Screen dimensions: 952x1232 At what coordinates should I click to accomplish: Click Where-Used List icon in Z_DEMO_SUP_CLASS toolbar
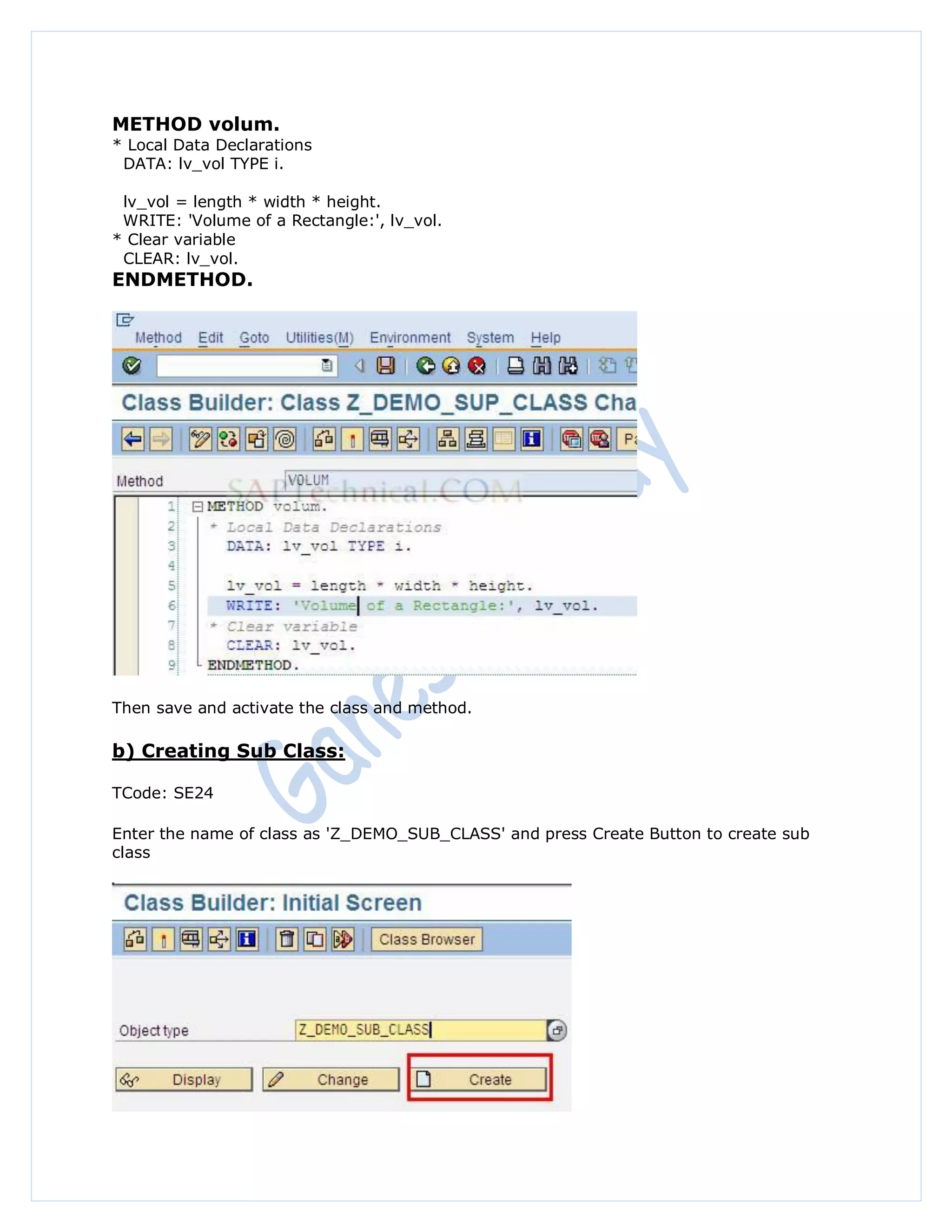pos(409,439)
